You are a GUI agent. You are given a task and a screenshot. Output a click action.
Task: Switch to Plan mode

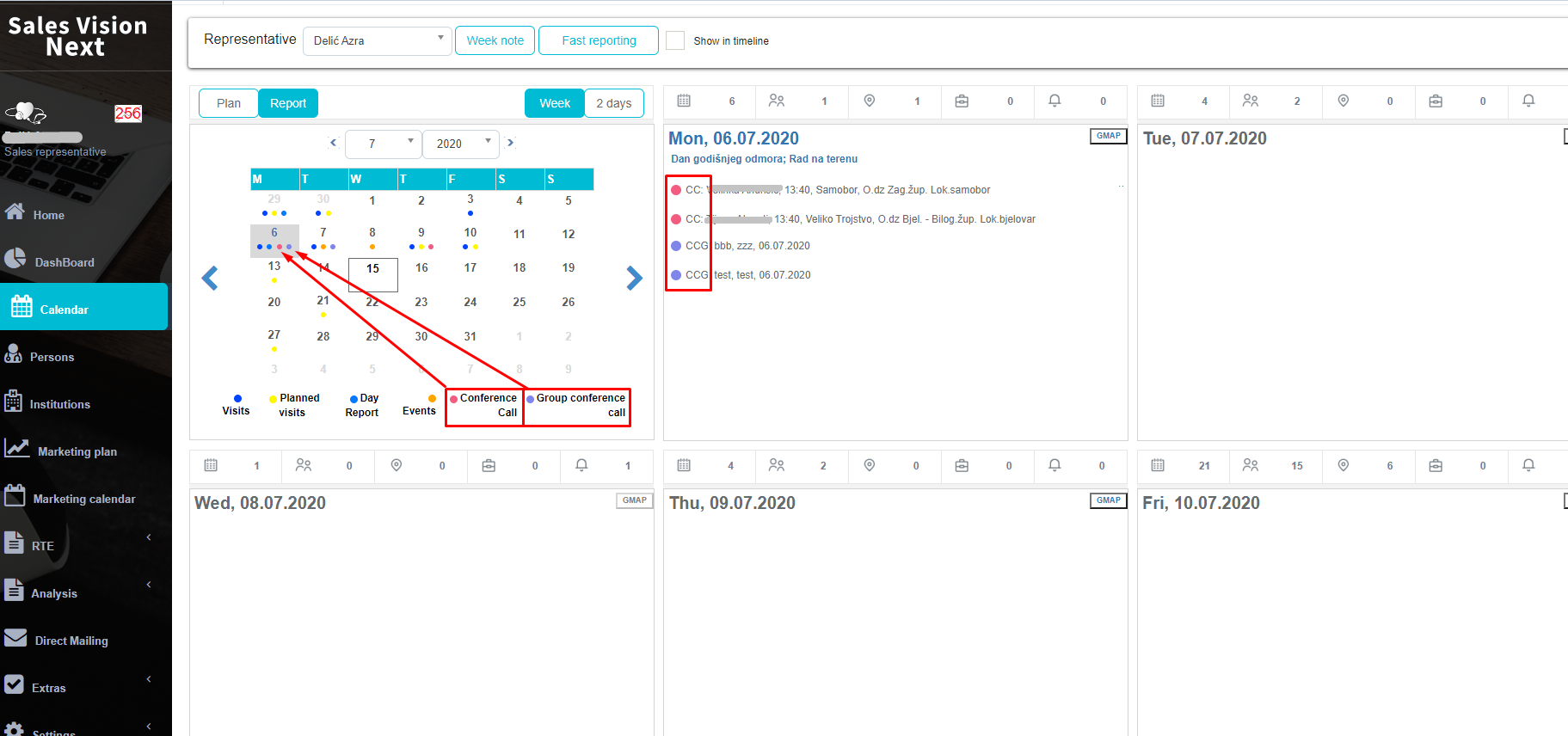point(228,103)
